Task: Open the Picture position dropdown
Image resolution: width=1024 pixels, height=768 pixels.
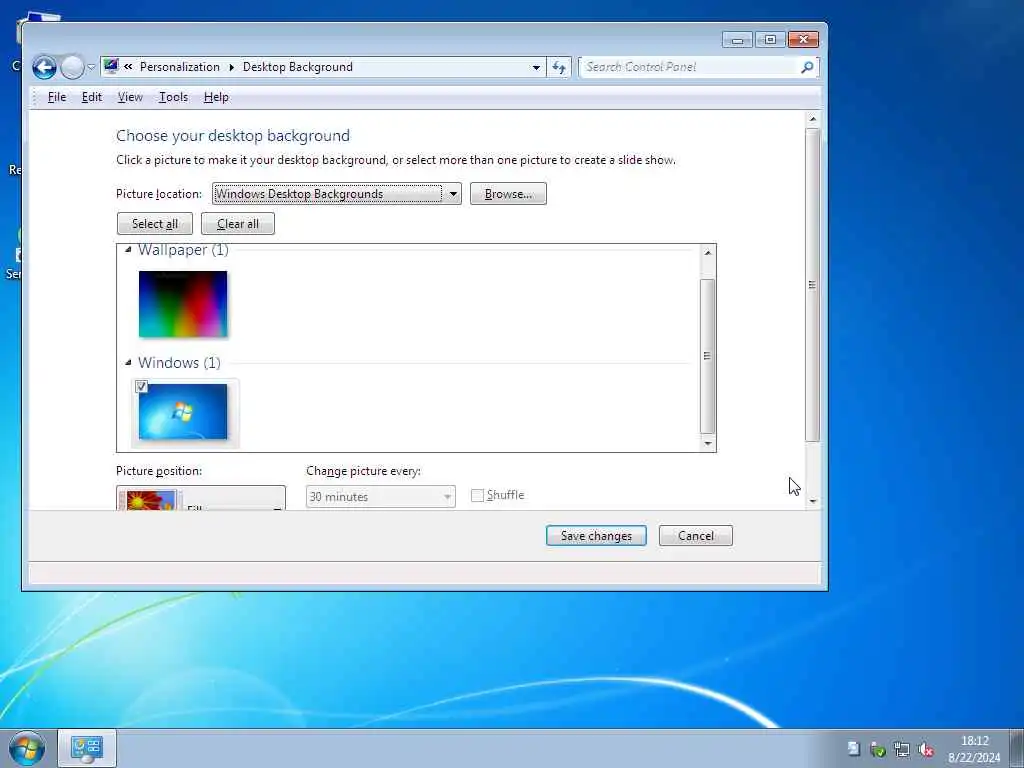Action: pos(201,498)
